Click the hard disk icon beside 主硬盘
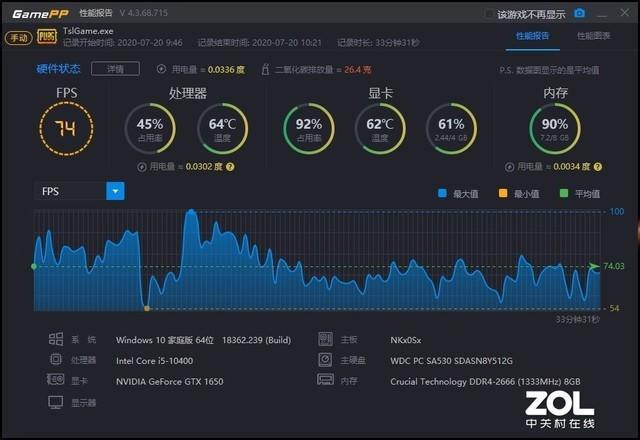640x440 pixels. [x=325, y=359]
